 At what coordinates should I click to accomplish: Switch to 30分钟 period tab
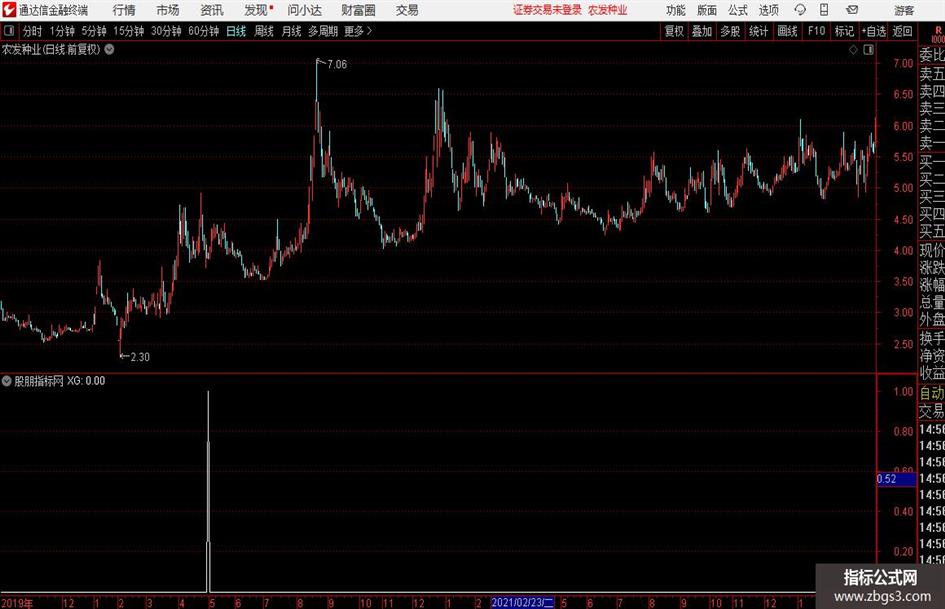click(x=166, y=31)
